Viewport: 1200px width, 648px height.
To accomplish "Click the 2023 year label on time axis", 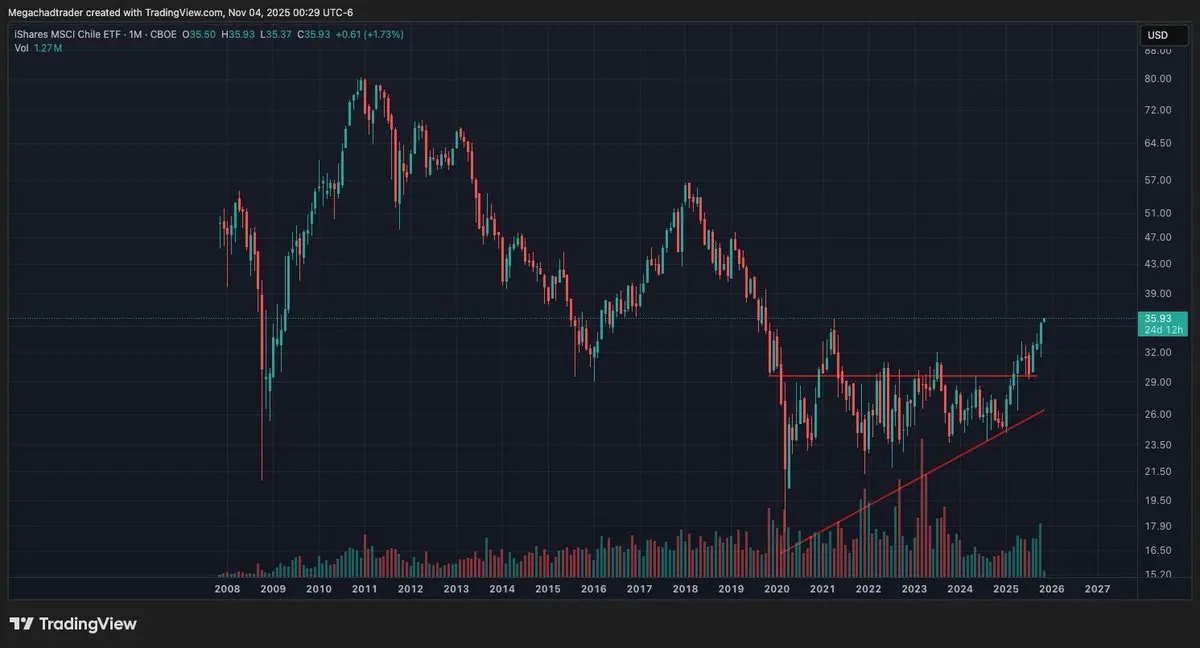I will pyautogui.click(x=914, y=590).
